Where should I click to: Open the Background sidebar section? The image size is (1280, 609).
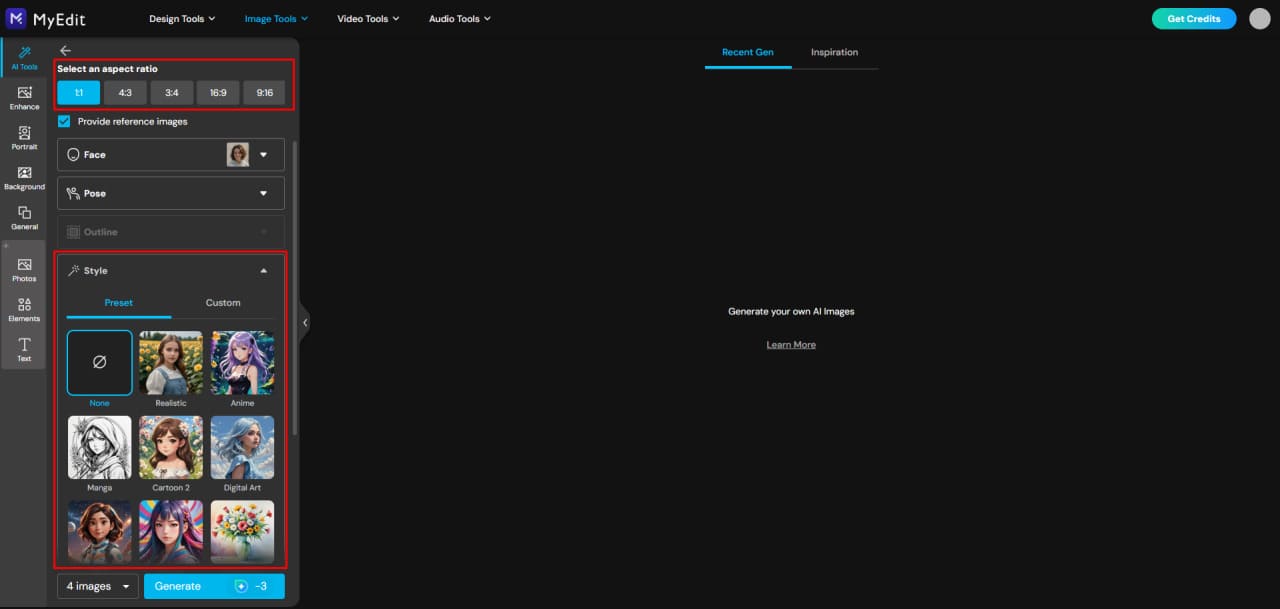[24, 178]
